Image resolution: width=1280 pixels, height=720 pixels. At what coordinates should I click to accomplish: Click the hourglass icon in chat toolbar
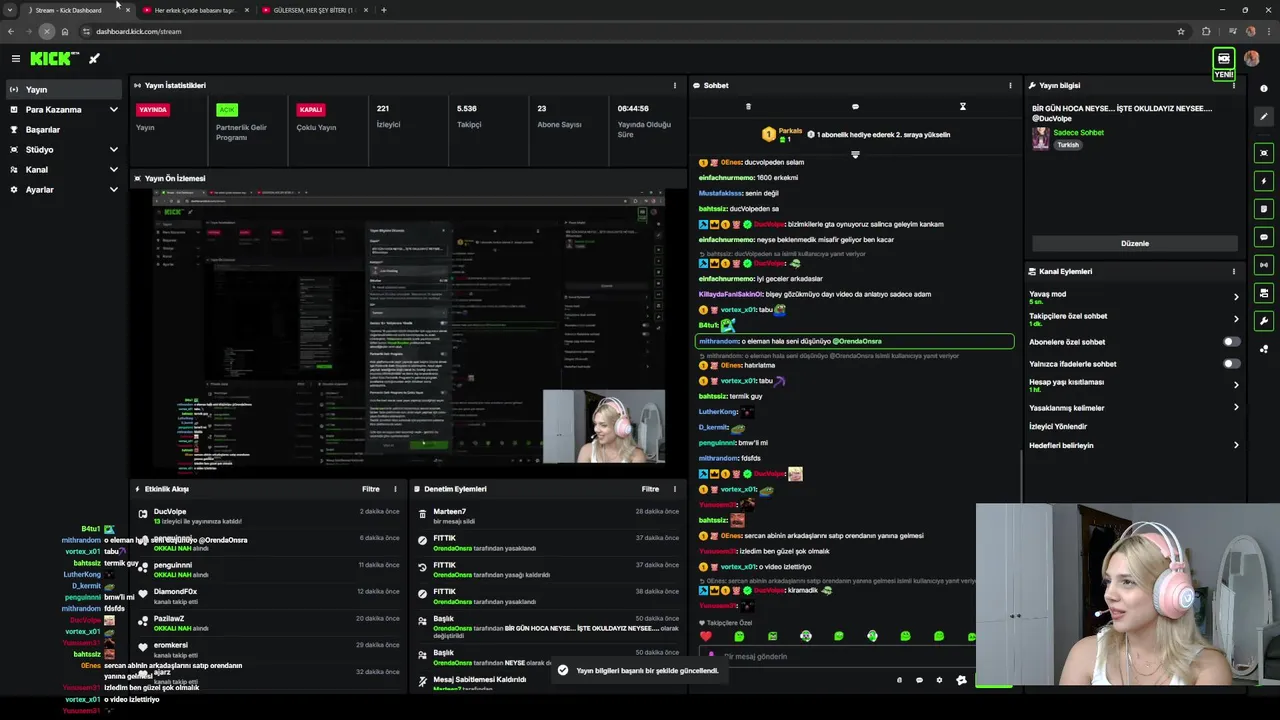[962, 107]
